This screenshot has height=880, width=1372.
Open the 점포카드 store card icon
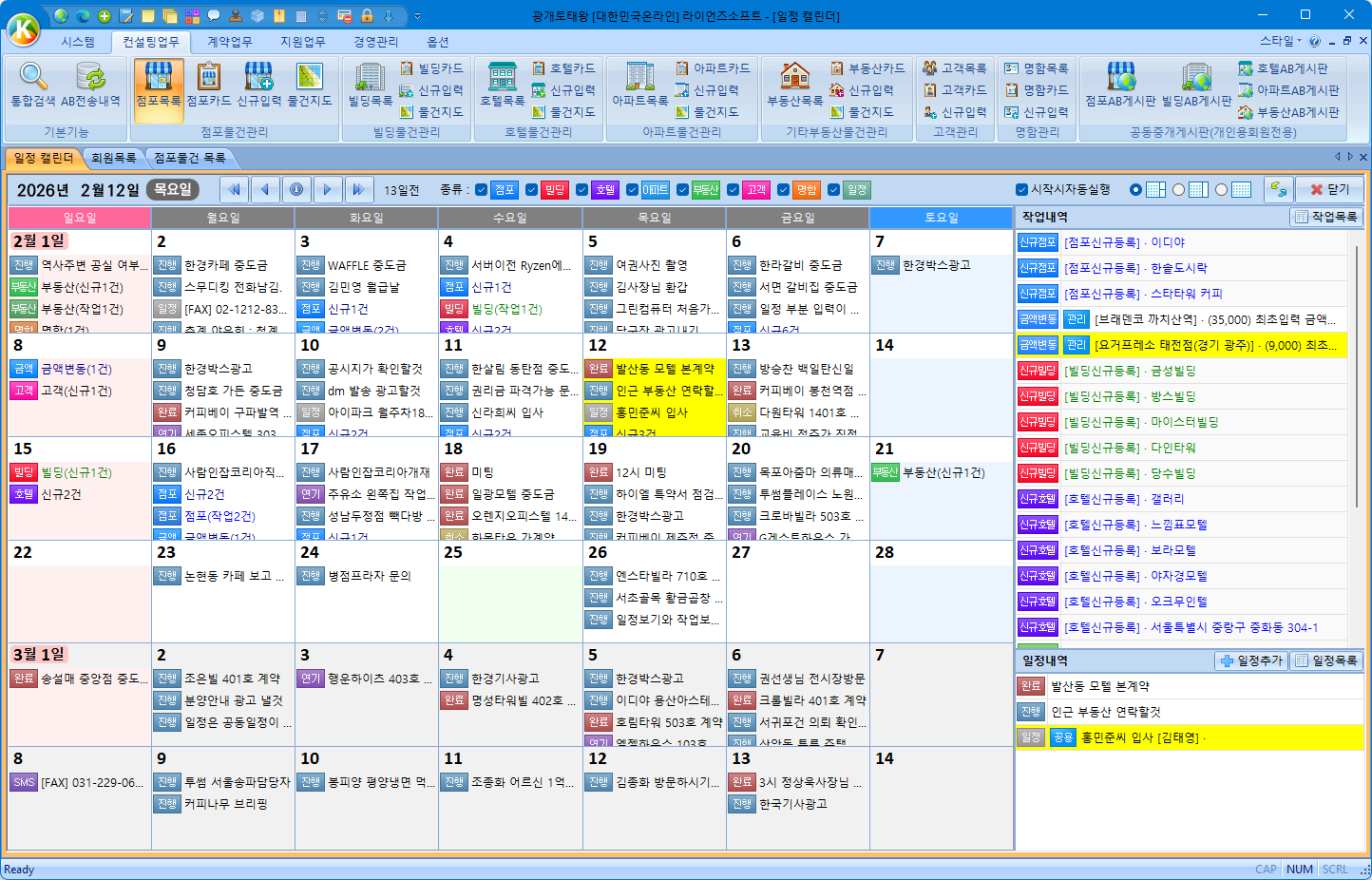pos(208,85)
